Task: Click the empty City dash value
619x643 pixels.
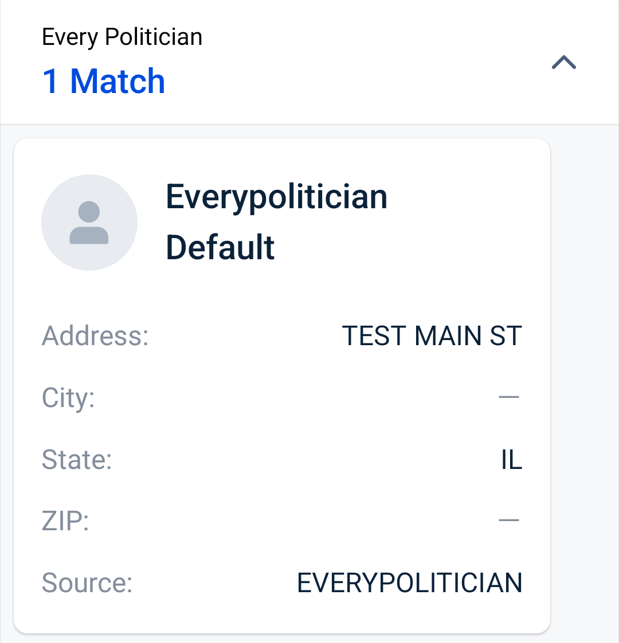Action: click(509, 397)
